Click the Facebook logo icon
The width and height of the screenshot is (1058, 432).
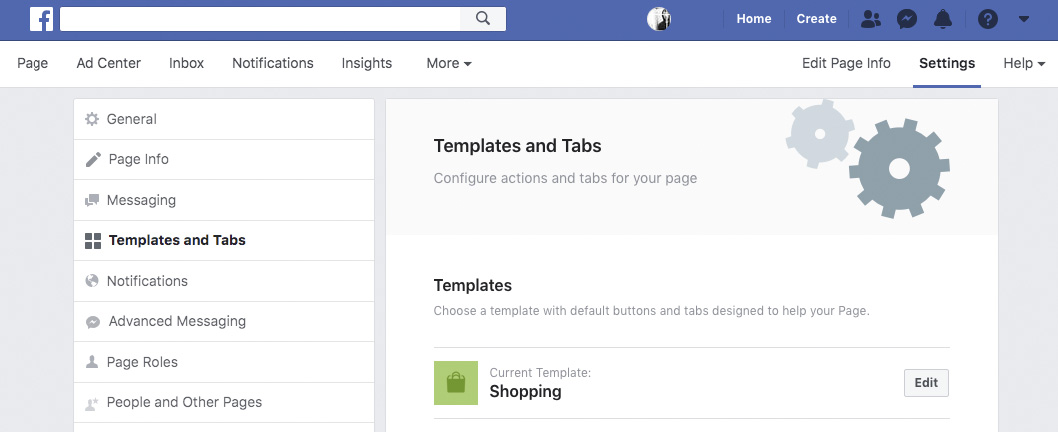pos(41,19)
